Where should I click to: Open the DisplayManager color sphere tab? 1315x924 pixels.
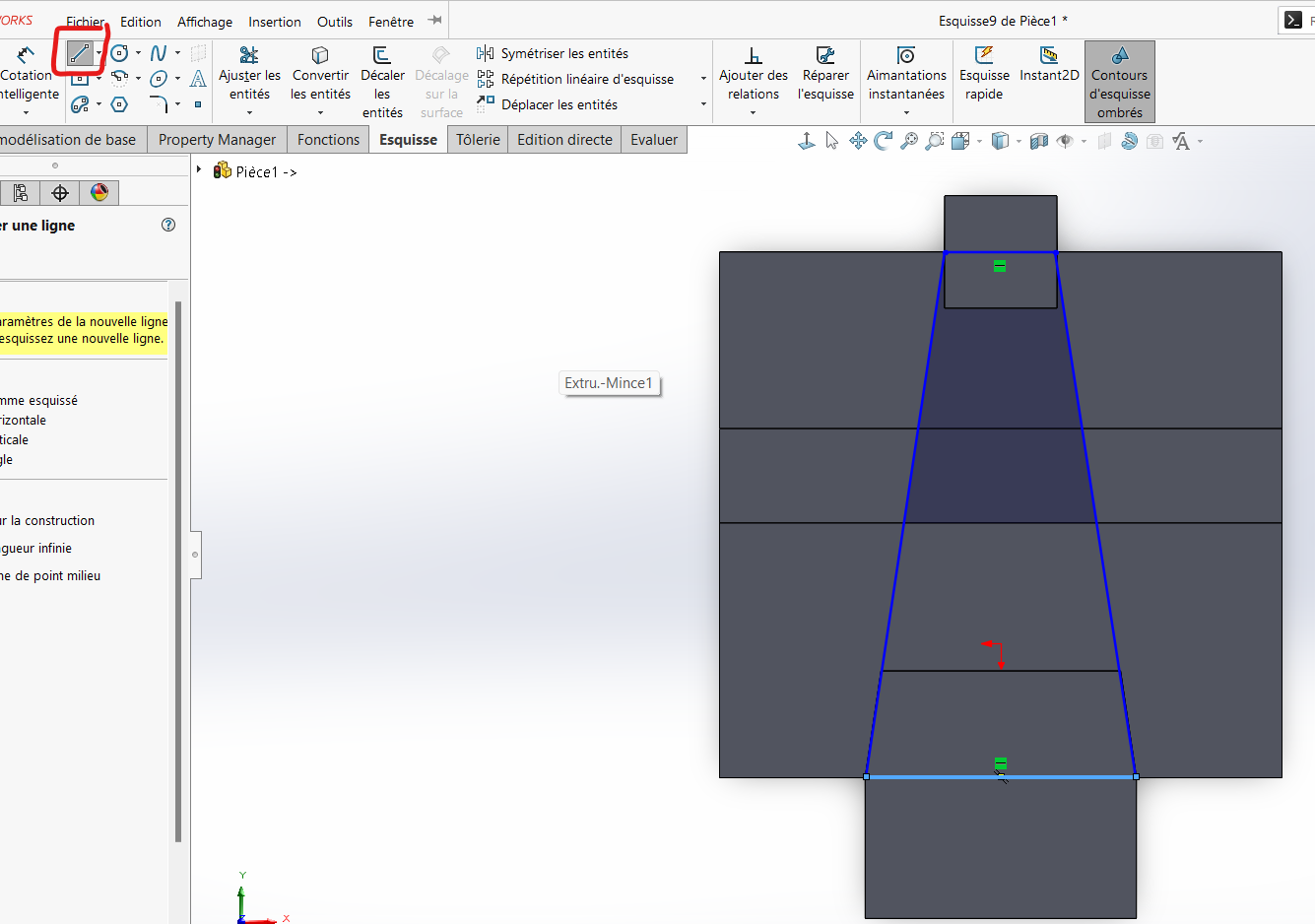(99, 193)
